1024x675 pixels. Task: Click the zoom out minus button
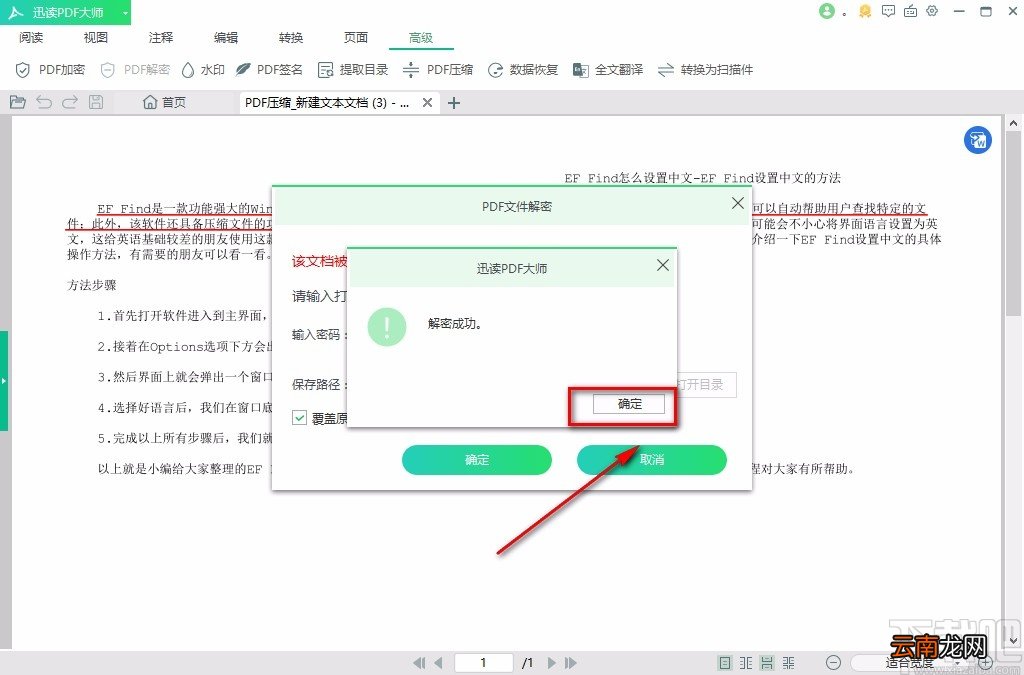(x=833, y=663)
